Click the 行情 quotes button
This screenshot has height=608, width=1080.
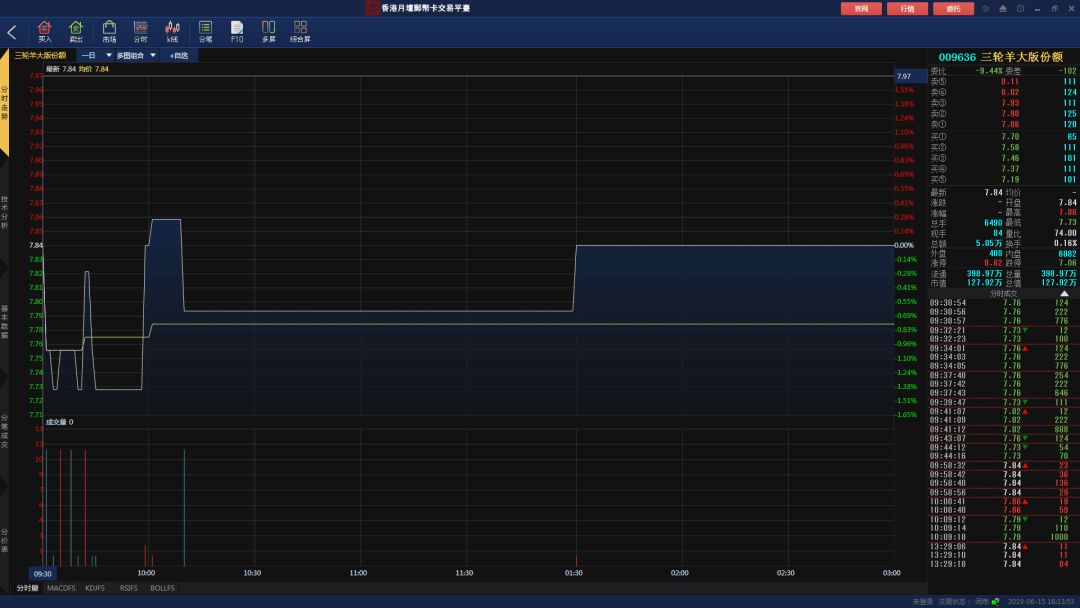pos(907,9)
